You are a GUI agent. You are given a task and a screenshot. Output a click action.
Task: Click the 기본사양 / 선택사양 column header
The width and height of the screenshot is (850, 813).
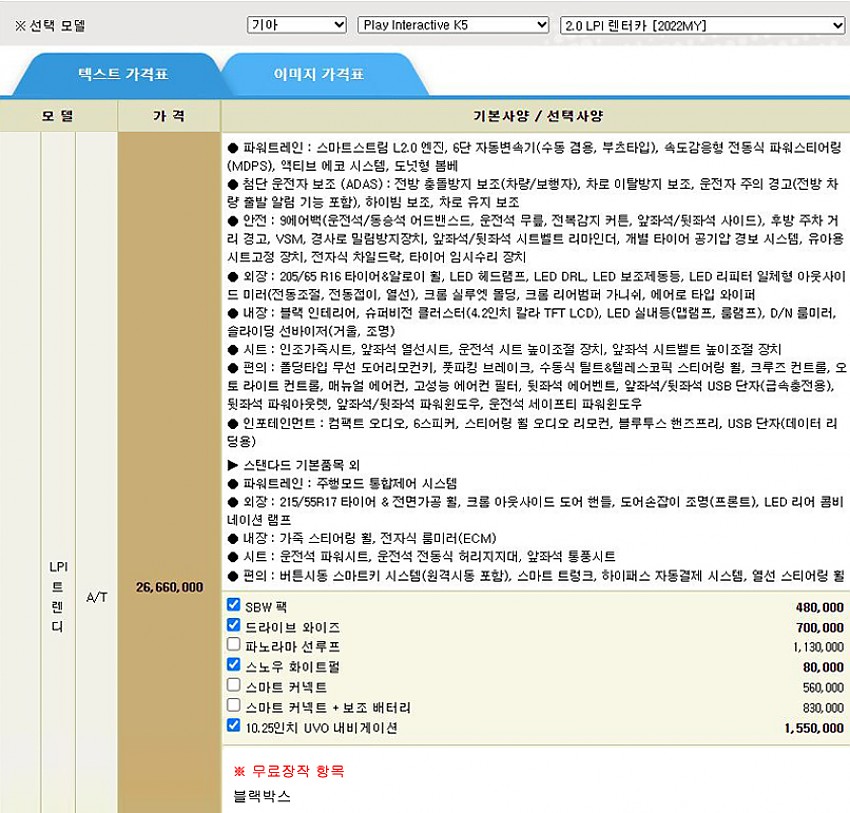pyautogui.click(x=537, y=116)
